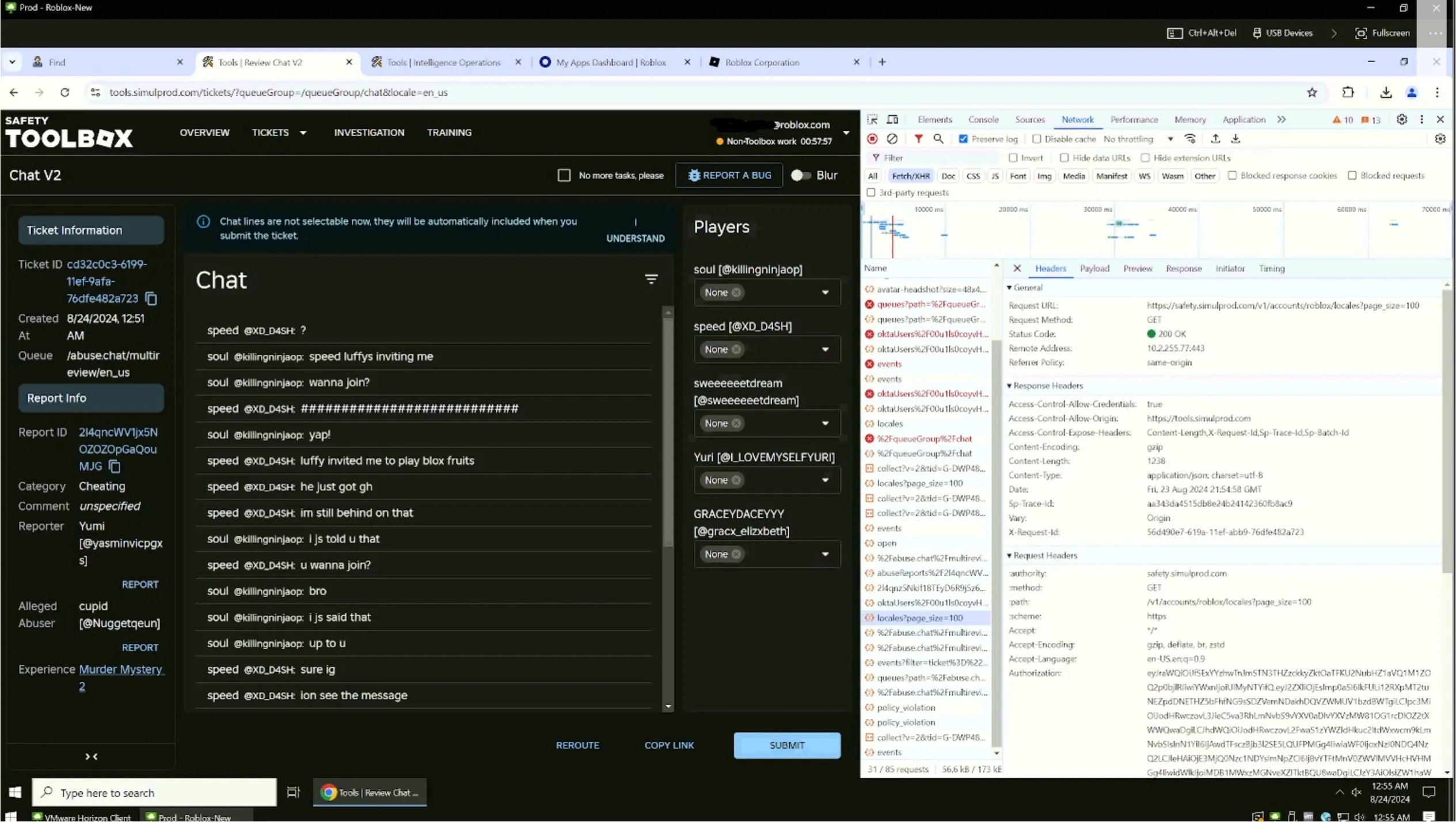The height and width of the screenshot is (822, 1456).
Task: Open violation dropdown for sweeeeeetdream
Action: [825, 423]
